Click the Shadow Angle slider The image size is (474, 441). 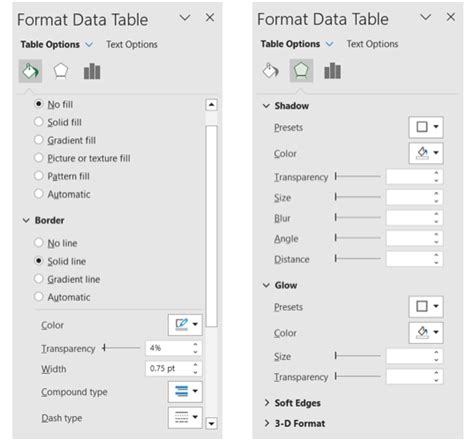click(x=358, y=238)
